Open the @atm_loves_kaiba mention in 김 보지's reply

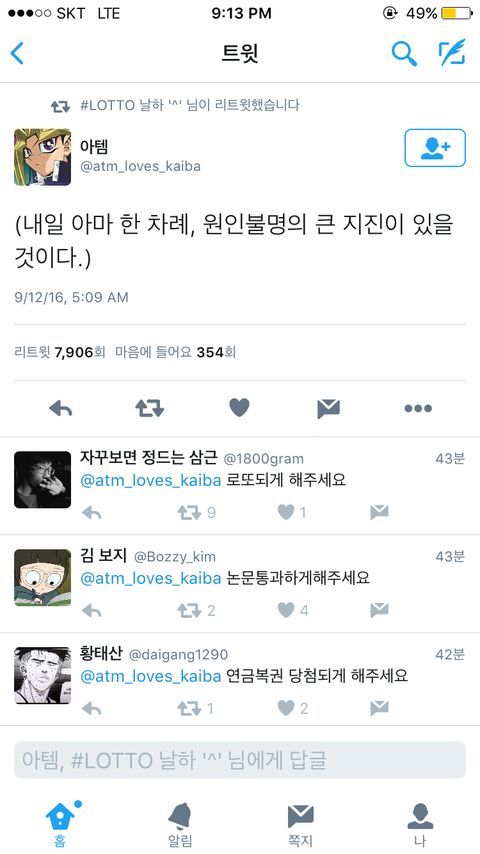click(150, 578)
